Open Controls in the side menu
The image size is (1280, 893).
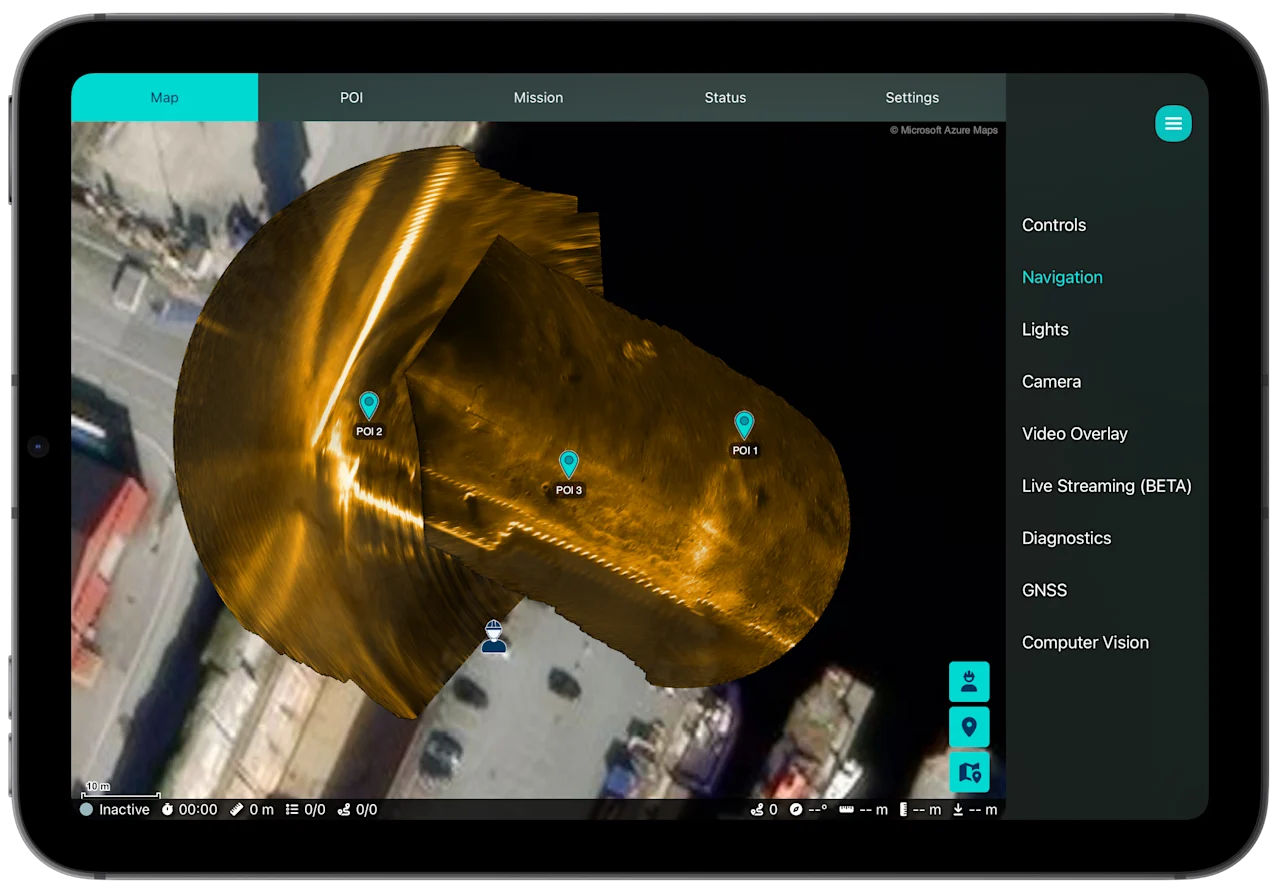point(1054,225)
